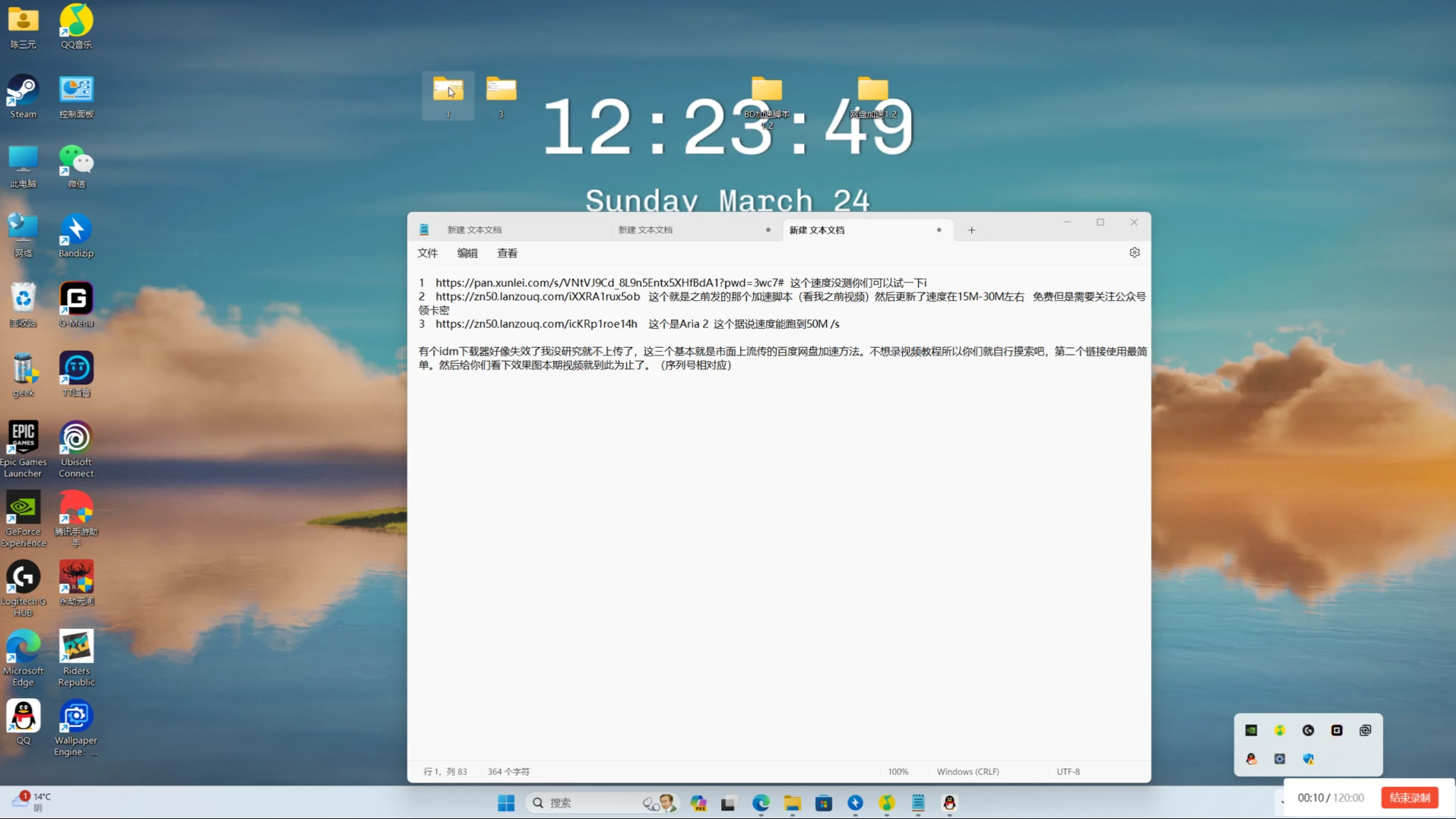Open Epic Games Launcher shortcut
The image size is (1456, 819).
pyautogui.click(x=23, y=450)
